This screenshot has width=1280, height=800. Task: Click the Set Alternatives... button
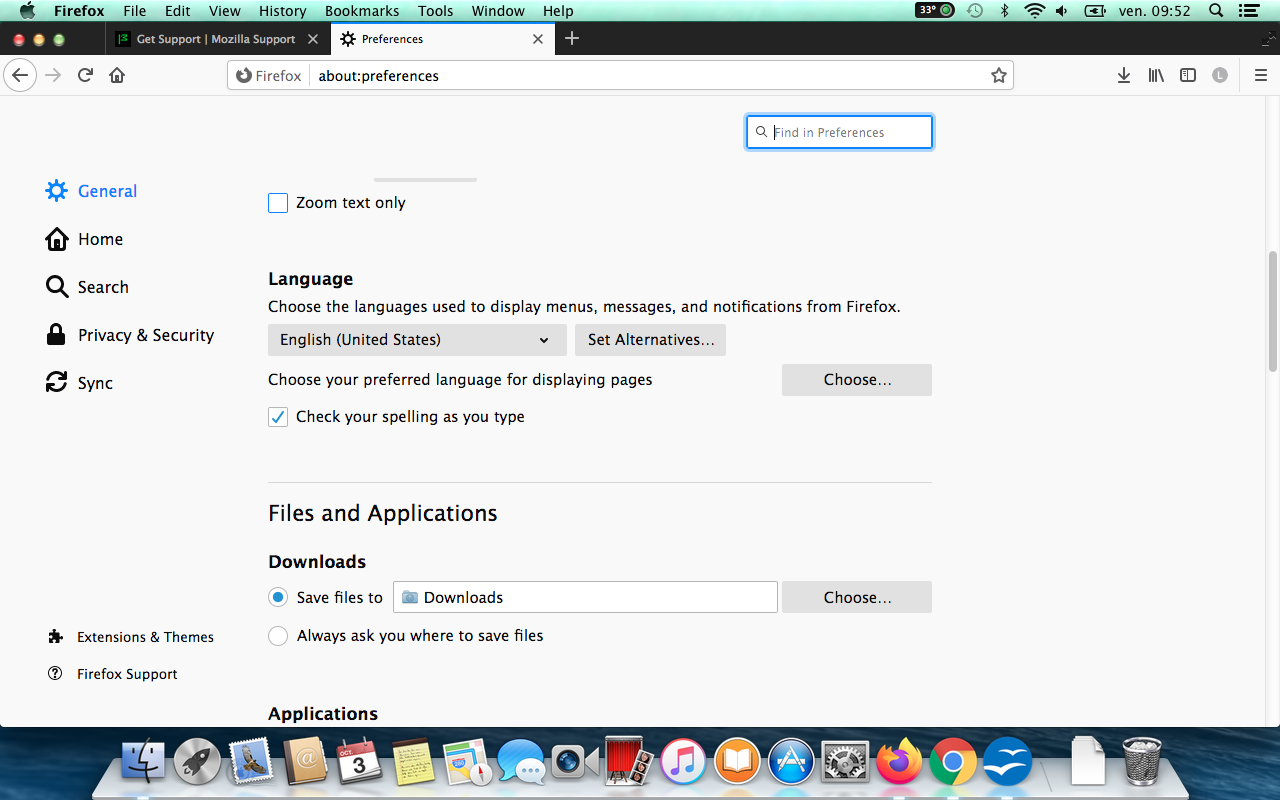651,340
